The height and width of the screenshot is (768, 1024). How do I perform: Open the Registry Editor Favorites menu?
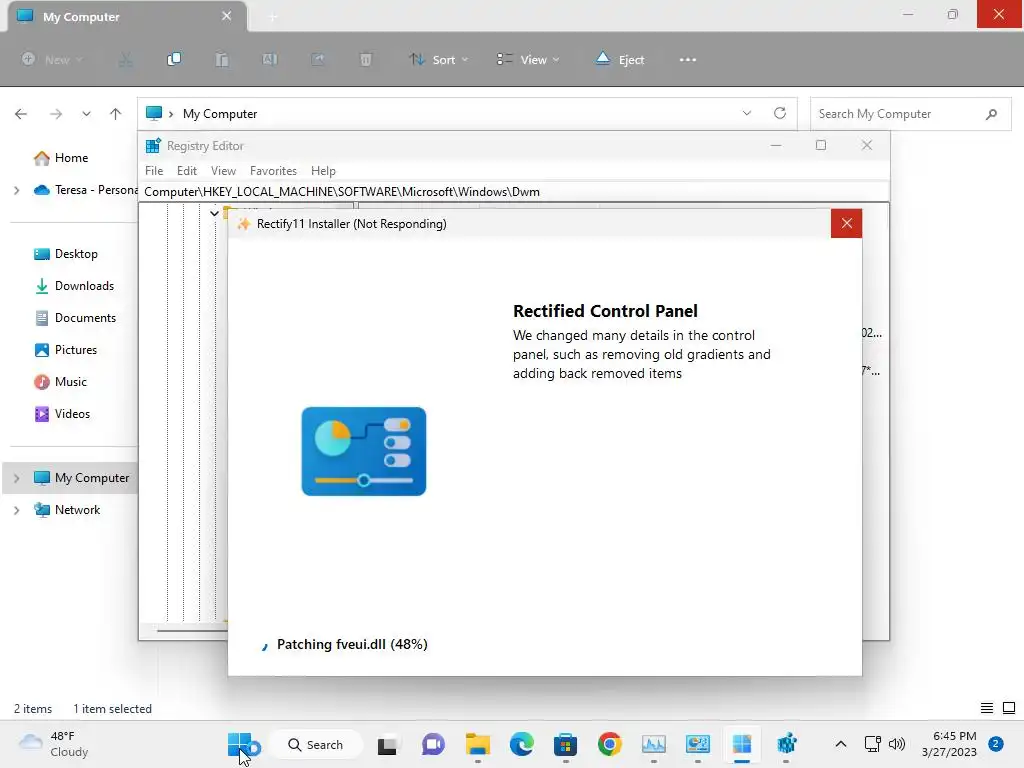tap(273, 170)
